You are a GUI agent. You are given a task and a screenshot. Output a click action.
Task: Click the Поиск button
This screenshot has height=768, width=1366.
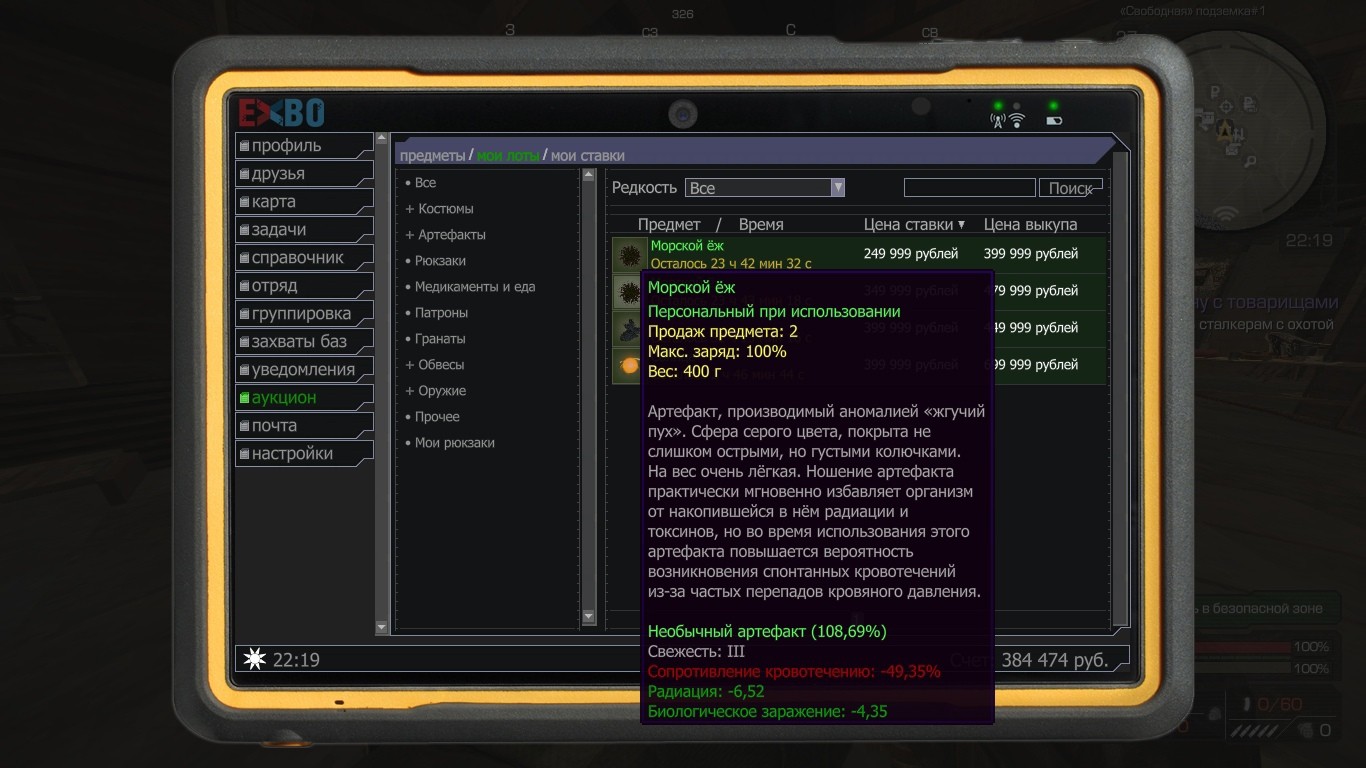pyautogui.click(x=1071, y=188)
